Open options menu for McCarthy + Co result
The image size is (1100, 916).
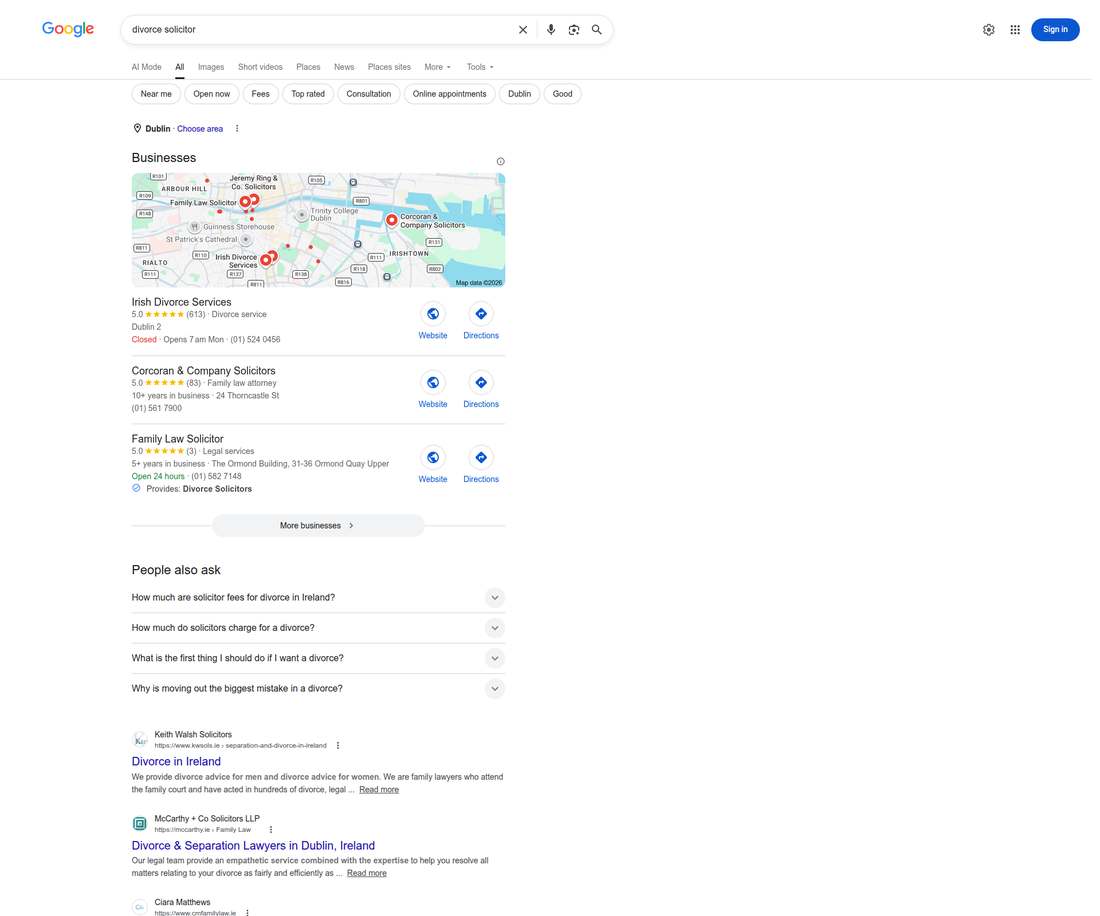coord(271,830)
